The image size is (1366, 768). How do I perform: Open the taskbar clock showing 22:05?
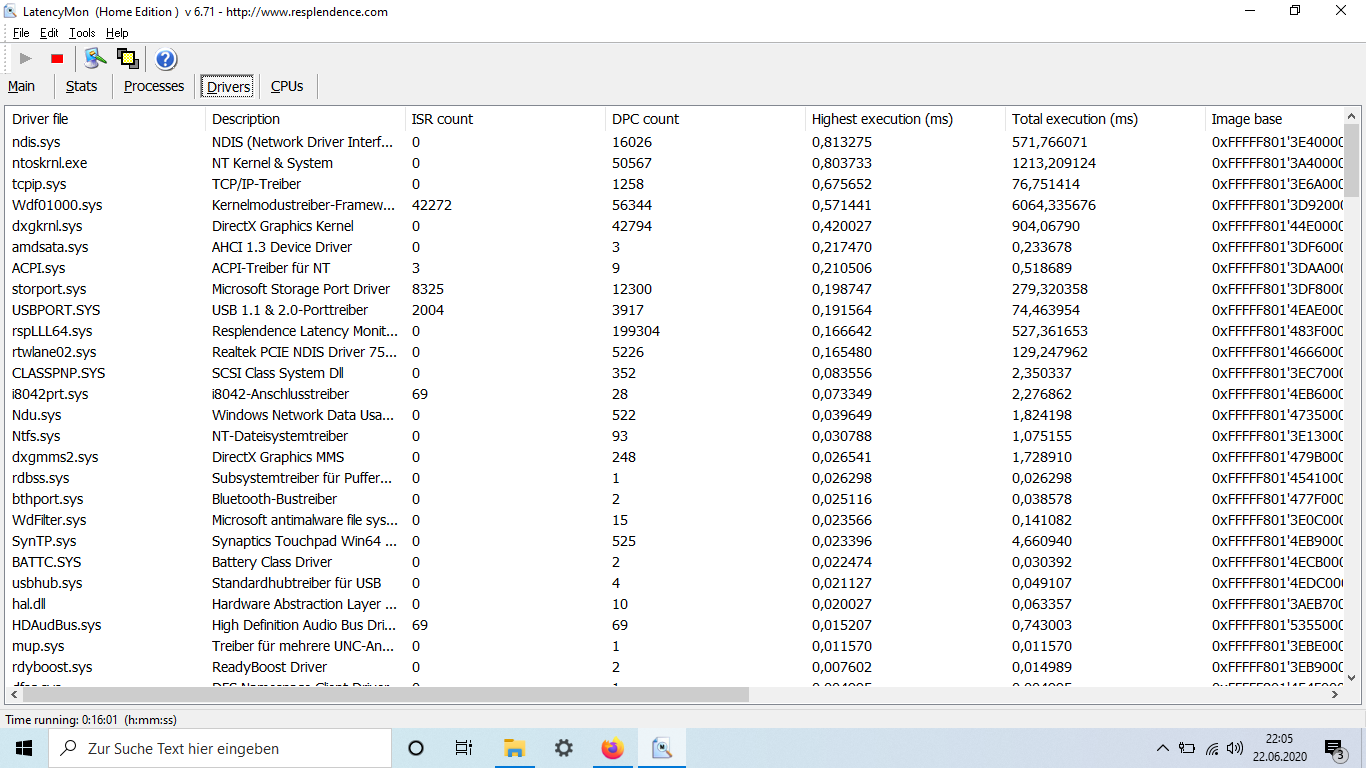tap(1279, 748)
